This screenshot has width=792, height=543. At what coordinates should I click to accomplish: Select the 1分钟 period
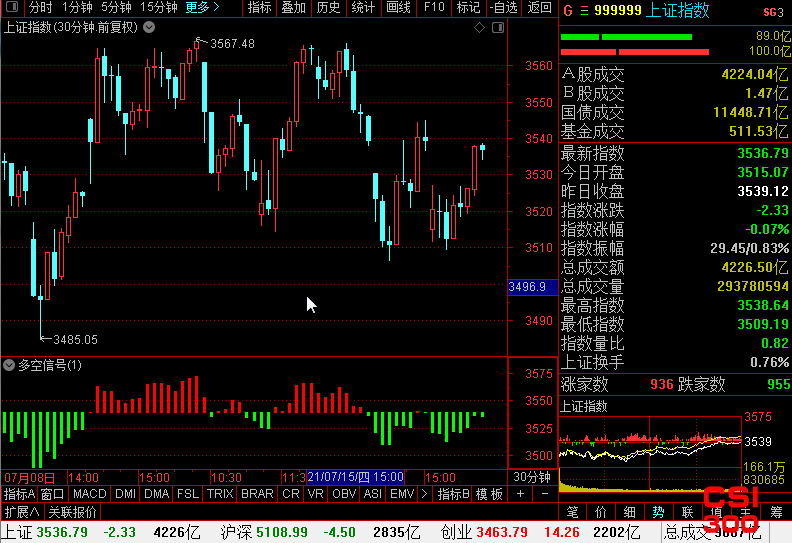pos(77,7)
